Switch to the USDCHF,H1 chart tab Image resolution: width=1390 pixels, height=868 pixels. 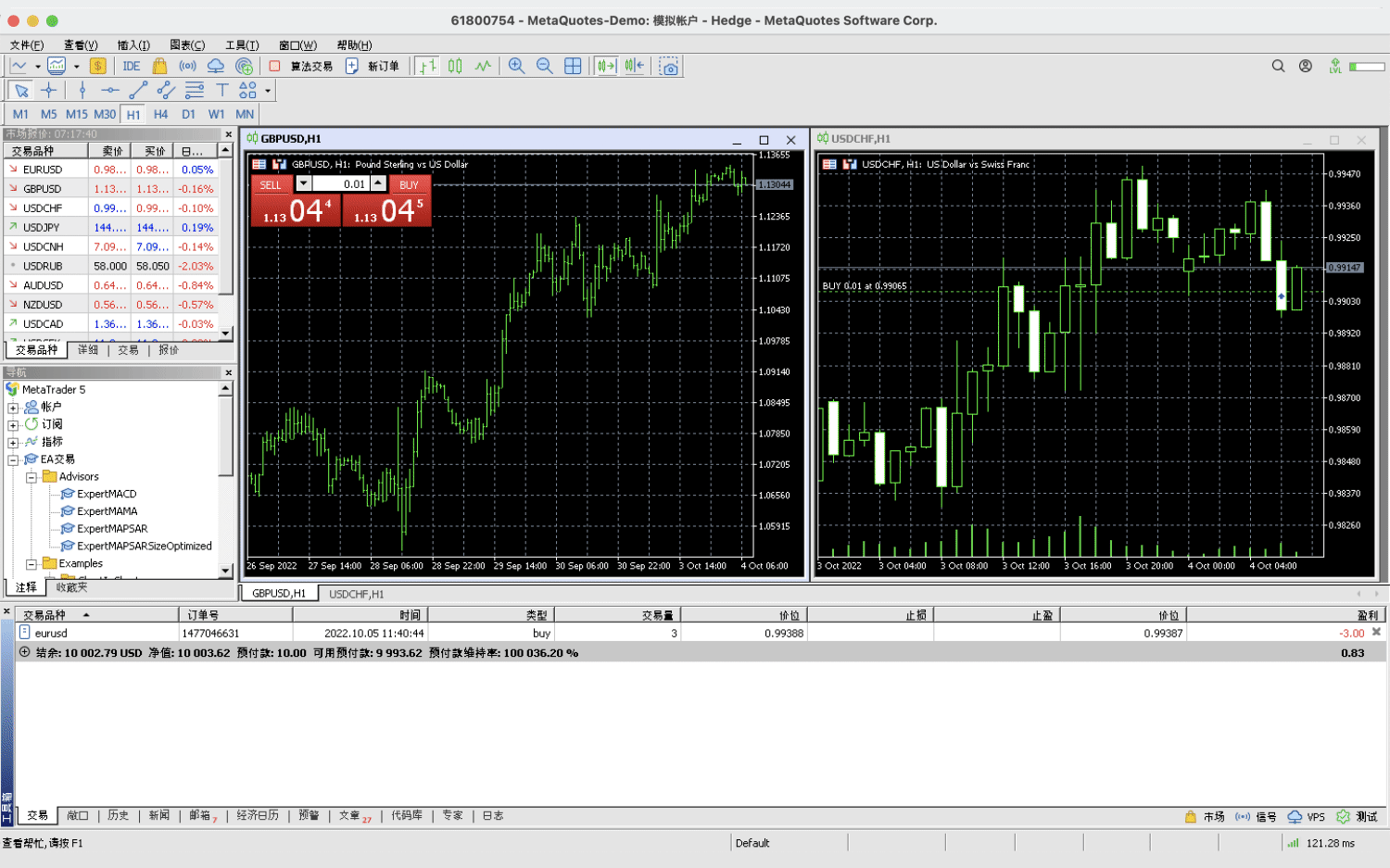point(356,594)
